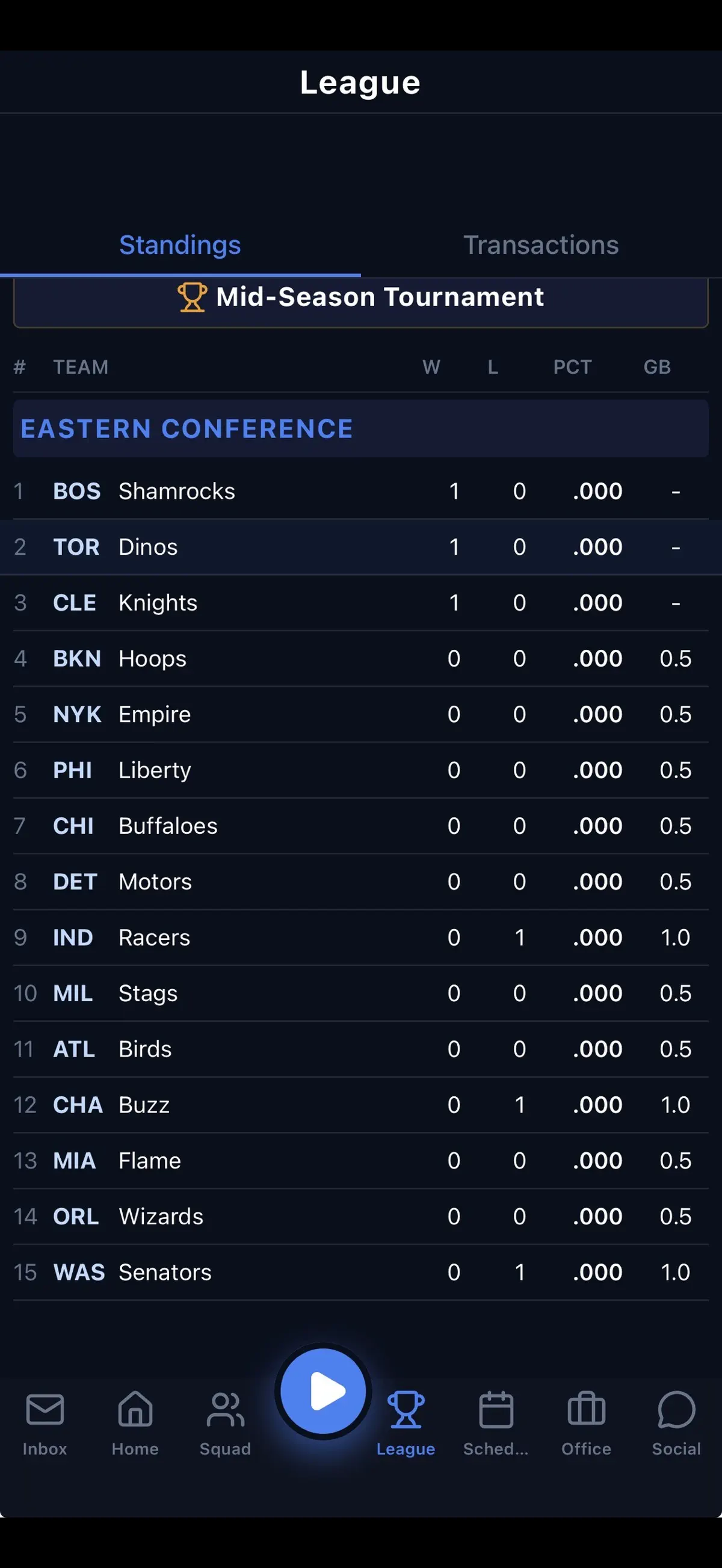Select the CLE Knights row
The image size is (722, 1568).
[361, 603]
